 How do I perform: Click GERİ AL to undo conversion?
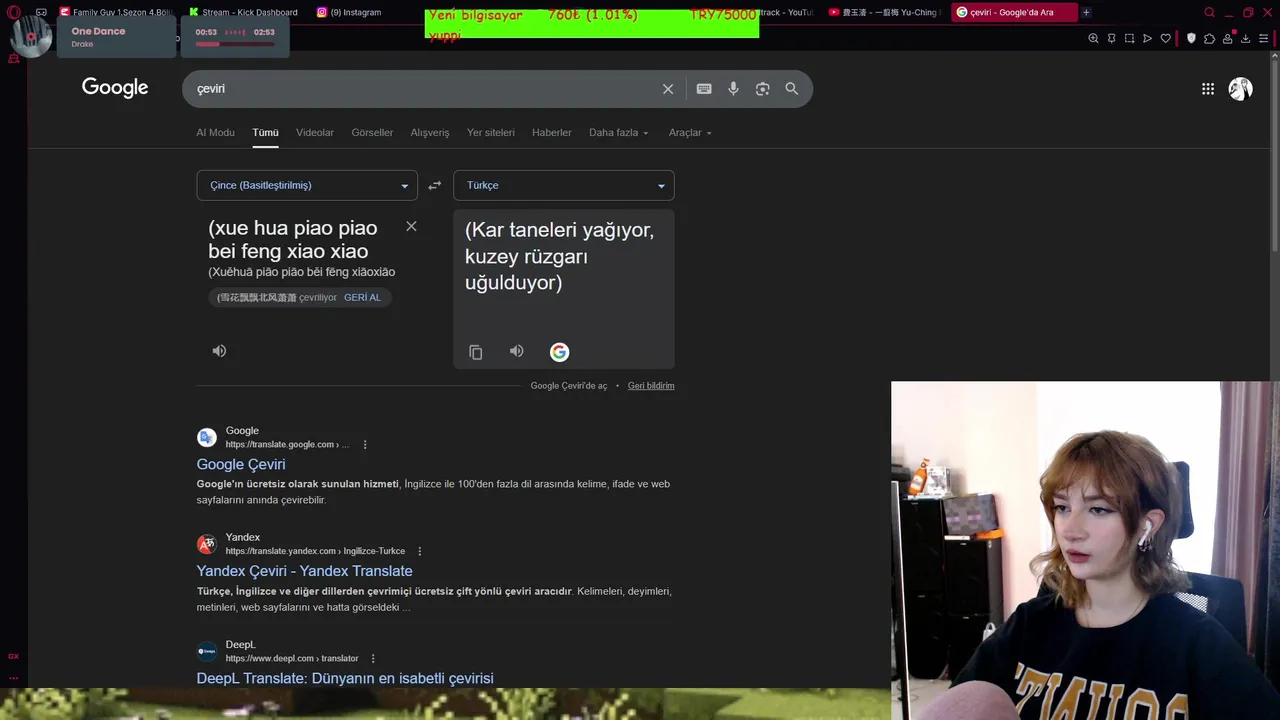point(362,297)
